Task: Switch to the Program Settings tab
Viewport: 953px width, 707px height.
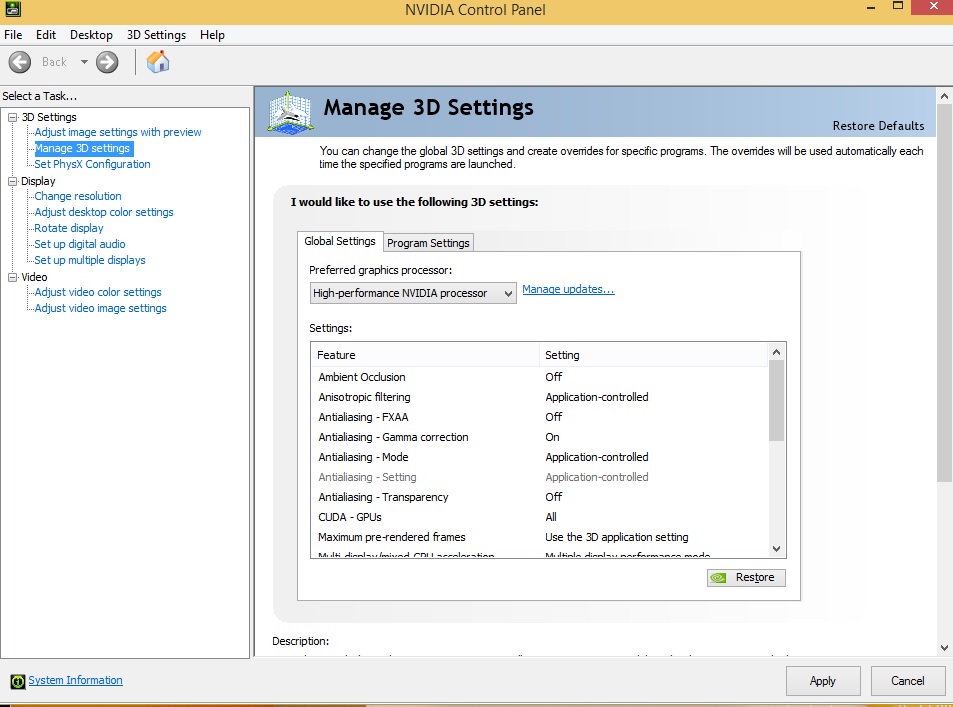Action: pos(428,243)
